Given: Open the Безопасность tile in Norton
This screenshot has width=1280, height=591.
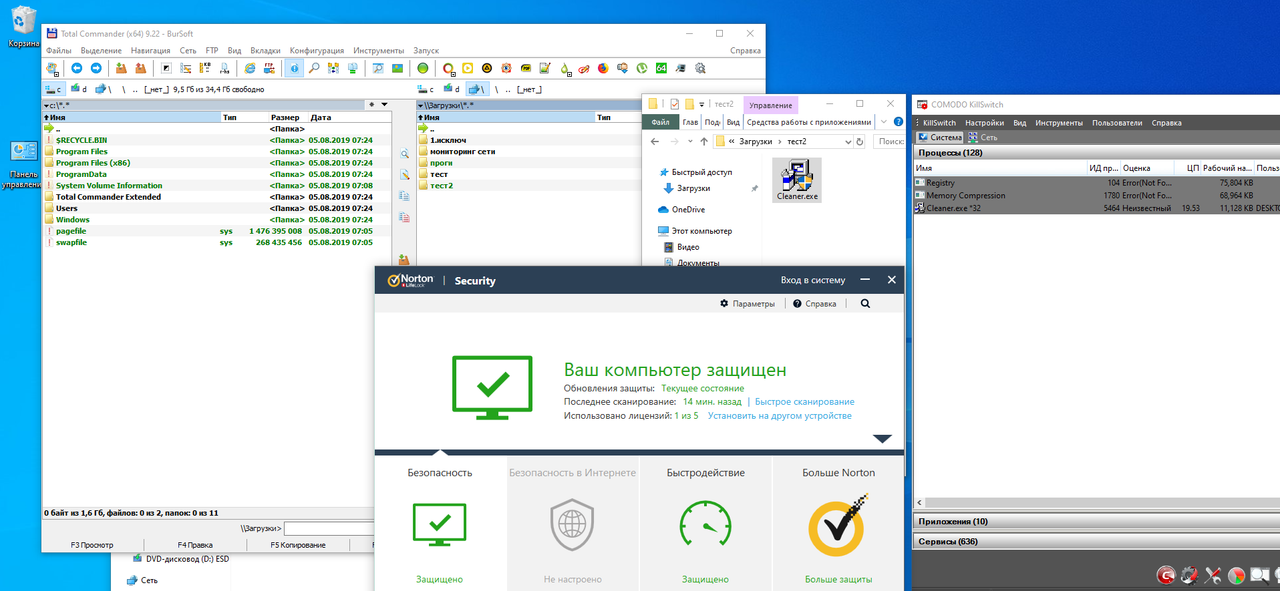Looking at the screenshot, I should click(440, 522).
